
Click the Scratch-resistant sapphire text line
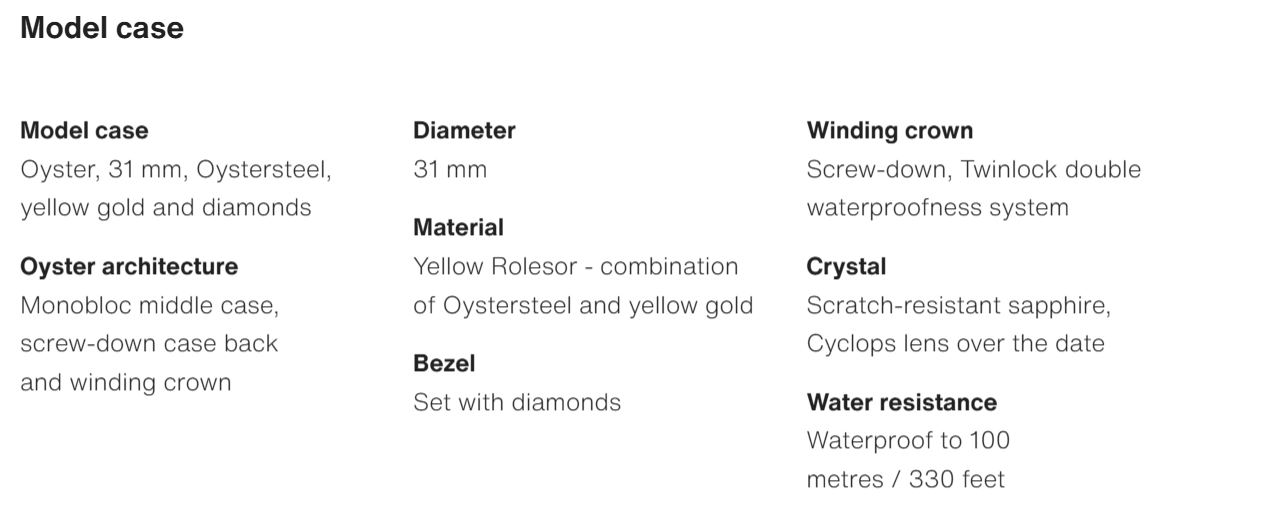[x=958, y=305]
